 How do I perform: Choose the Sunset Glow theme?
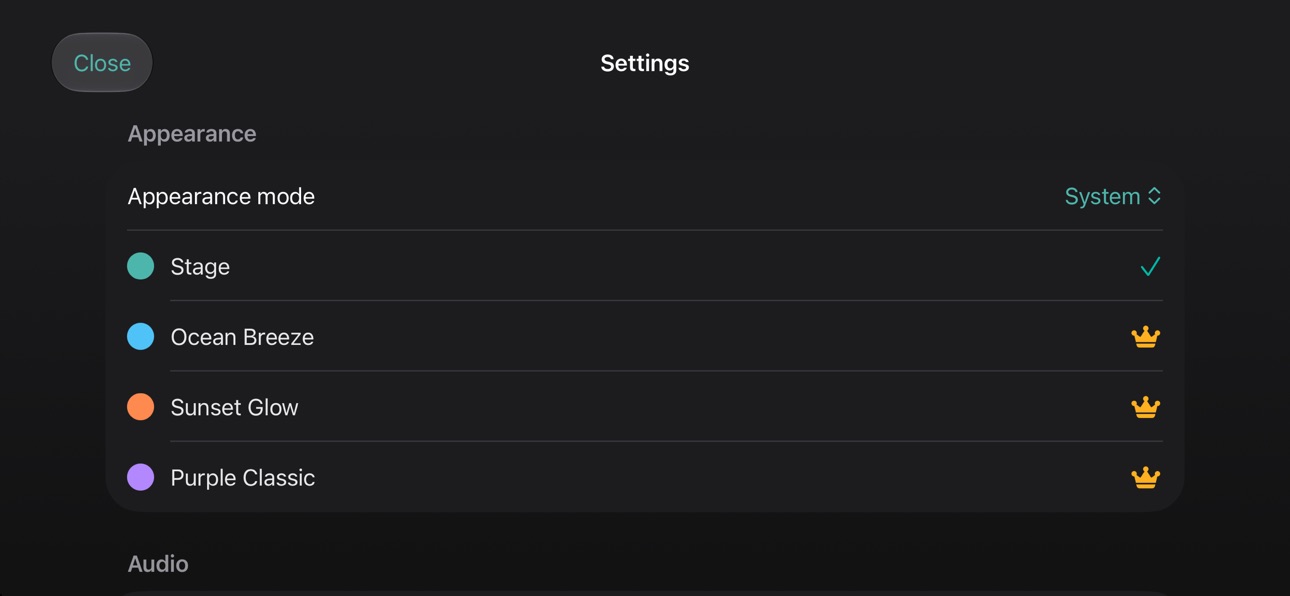coord(645,407)
